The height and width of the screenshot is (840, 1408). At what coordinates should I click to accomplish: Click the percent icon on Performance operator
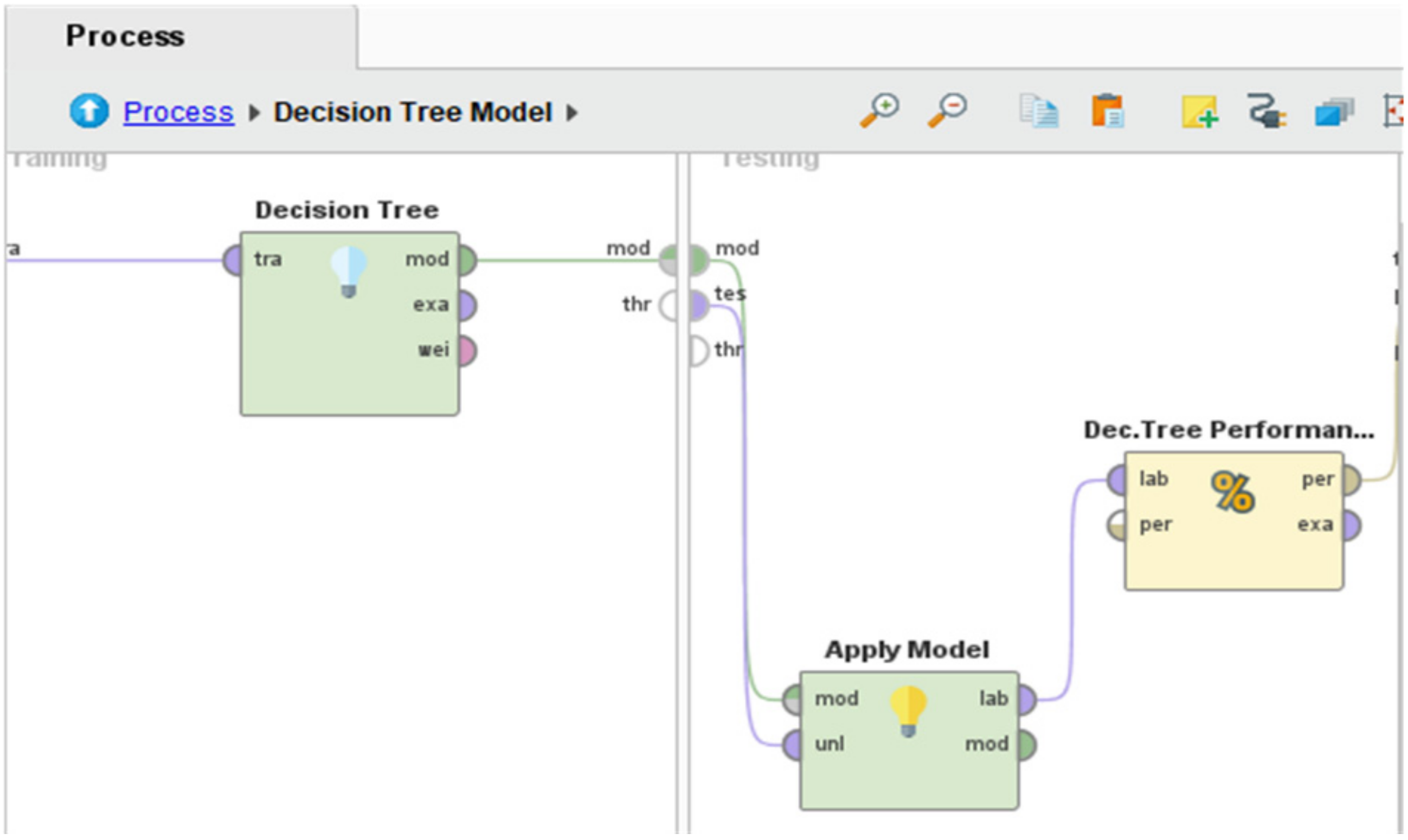[1232, 492]
